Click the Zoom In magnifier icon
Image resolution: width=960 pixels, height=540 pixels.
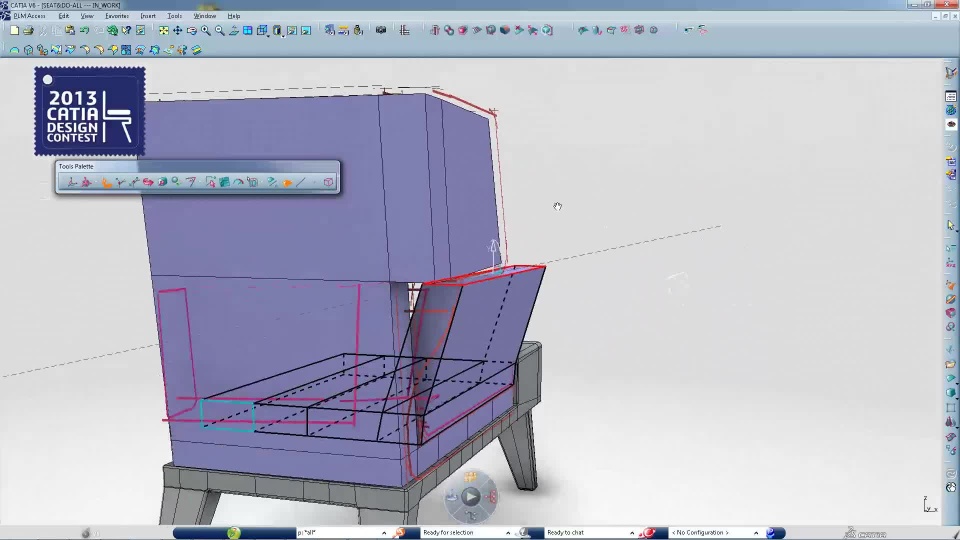205,30
